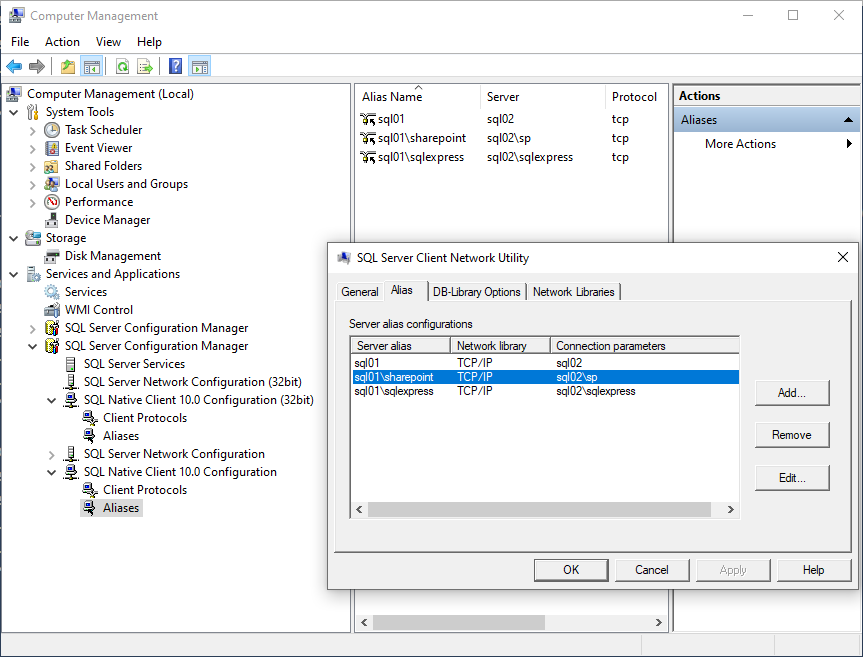Select Device Manager in the tree
Image resolution: width=863 pixels, height=657 pixels.
click(107, 220)
